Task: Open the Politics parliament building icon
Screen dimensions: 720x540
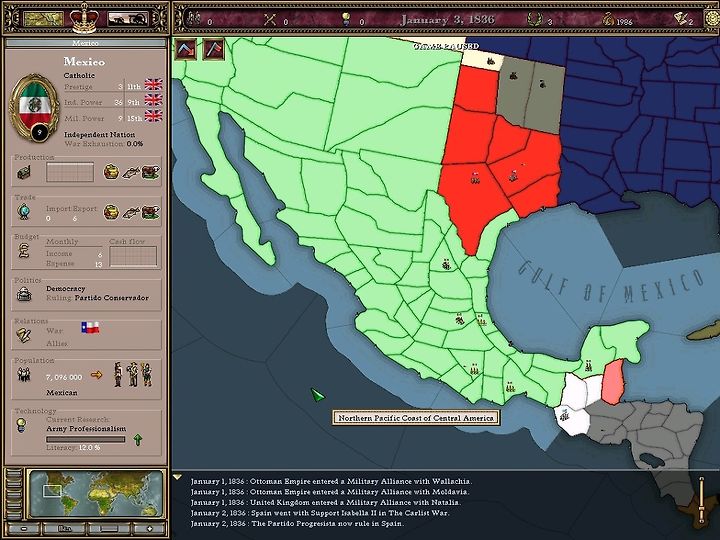Action: pyautogui.click(x=24, y=294)
